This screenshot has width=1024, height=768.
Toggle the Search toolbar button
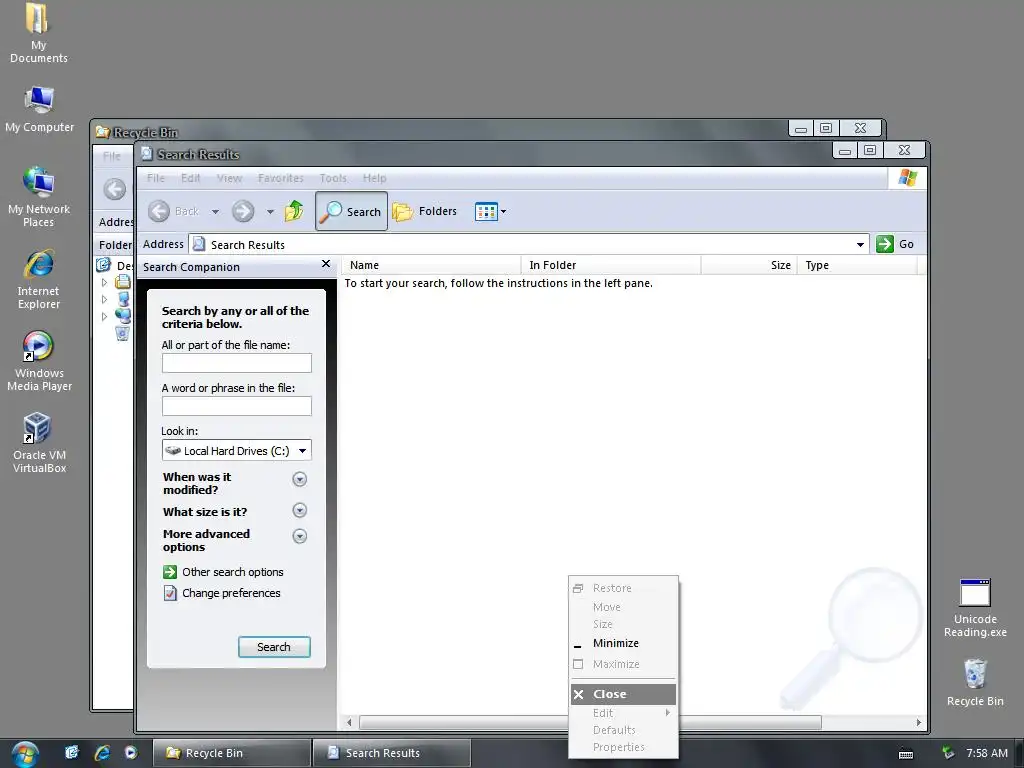pos(351,211)
